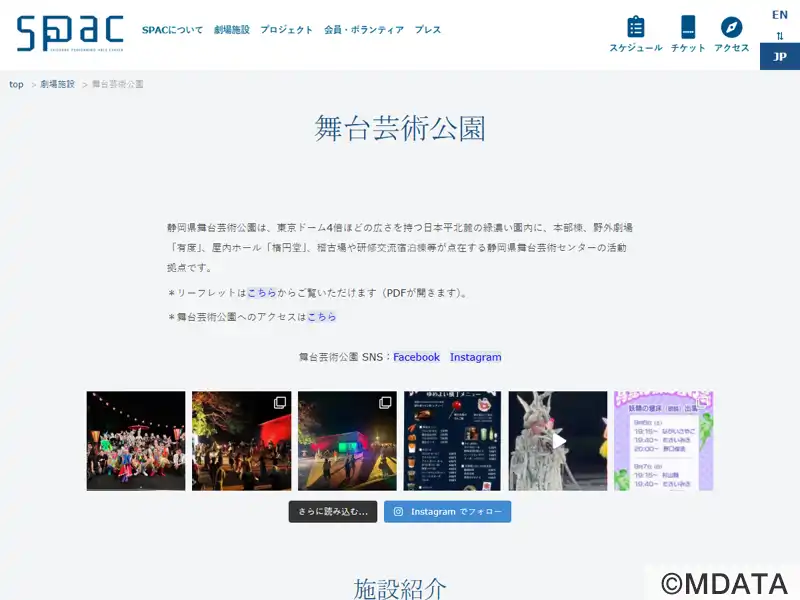800x600 pixels.
Task: Open the 会員・ボランティア menu
Action: point(364,30)
